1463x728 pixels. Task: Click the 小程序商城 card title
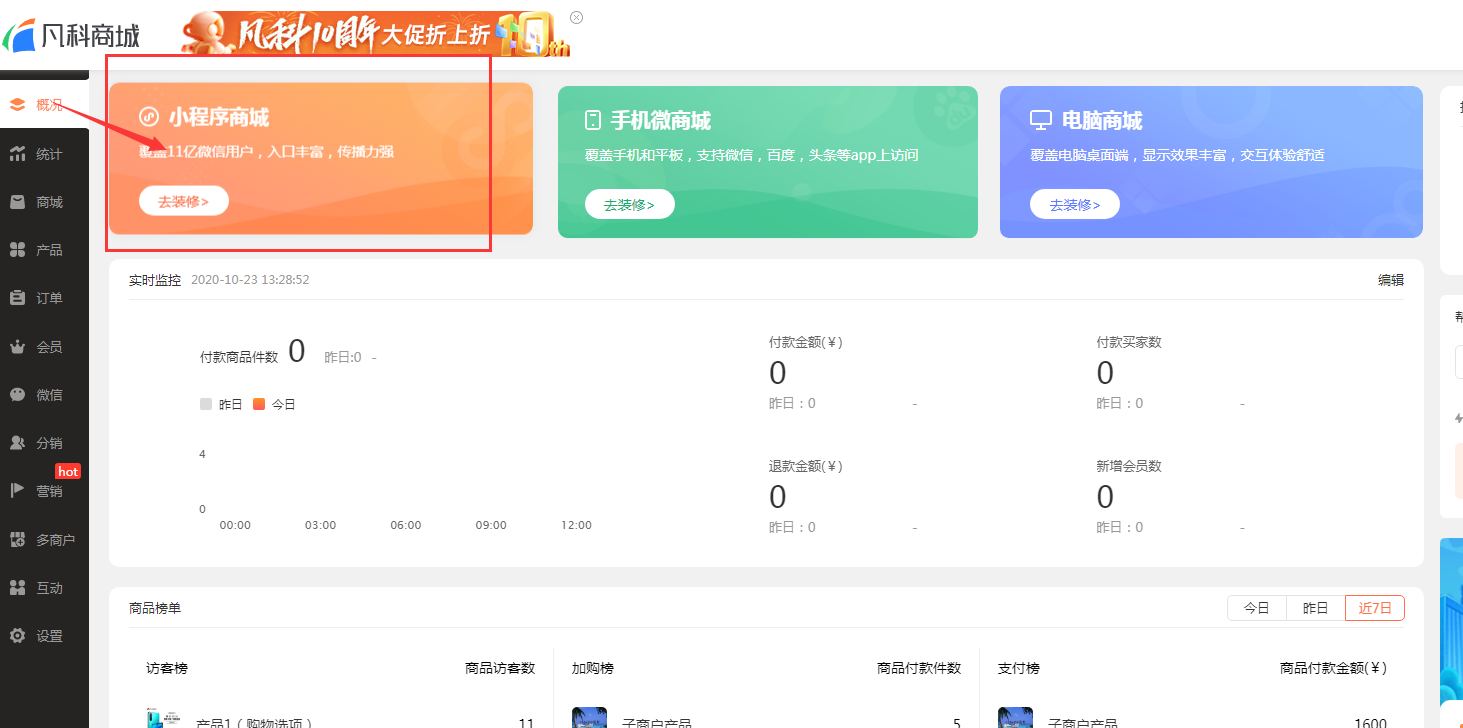pyautogui.click(x=219, y=117)
